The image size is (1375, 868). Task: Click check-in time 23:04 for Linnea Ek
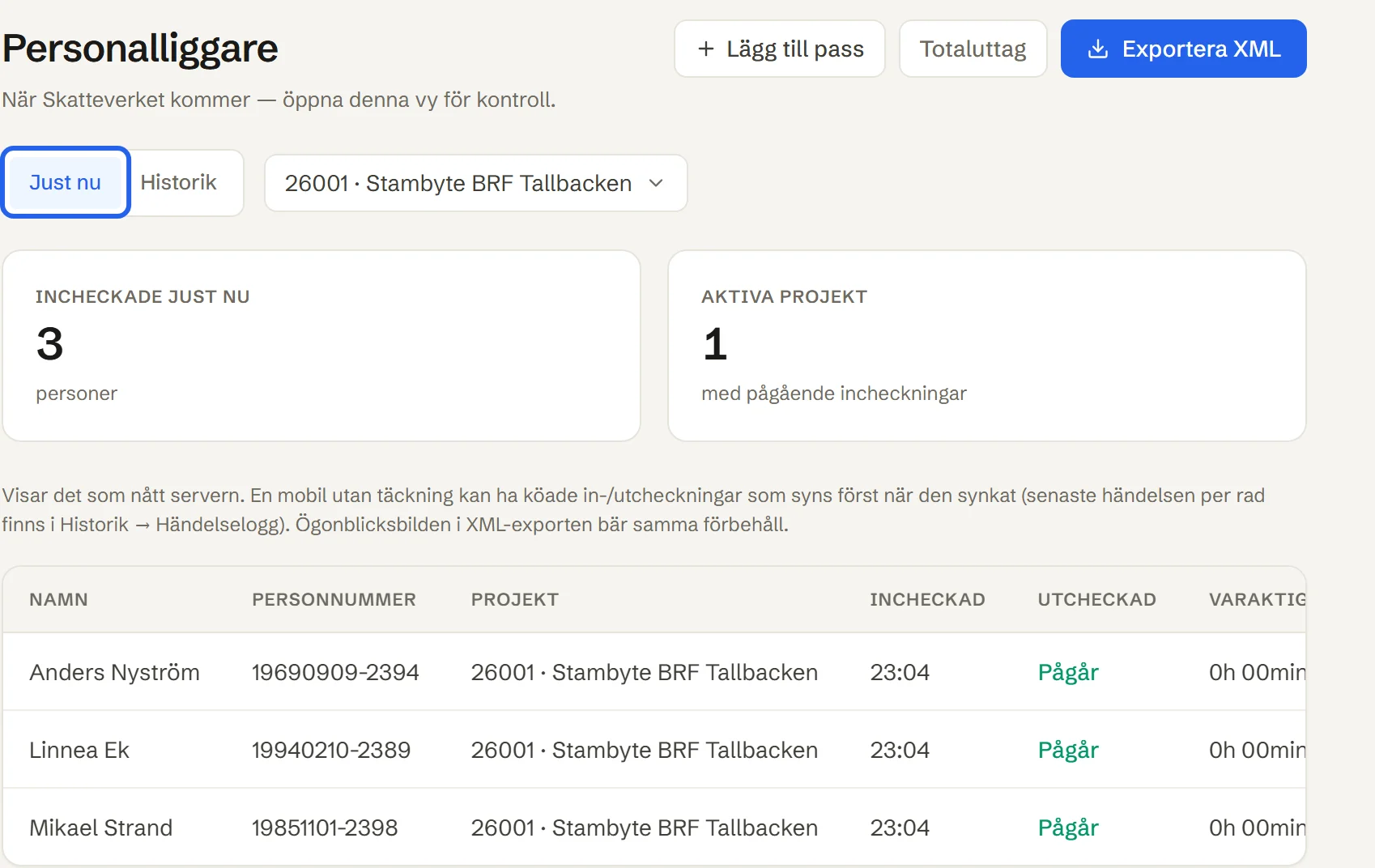coord(900,750)
